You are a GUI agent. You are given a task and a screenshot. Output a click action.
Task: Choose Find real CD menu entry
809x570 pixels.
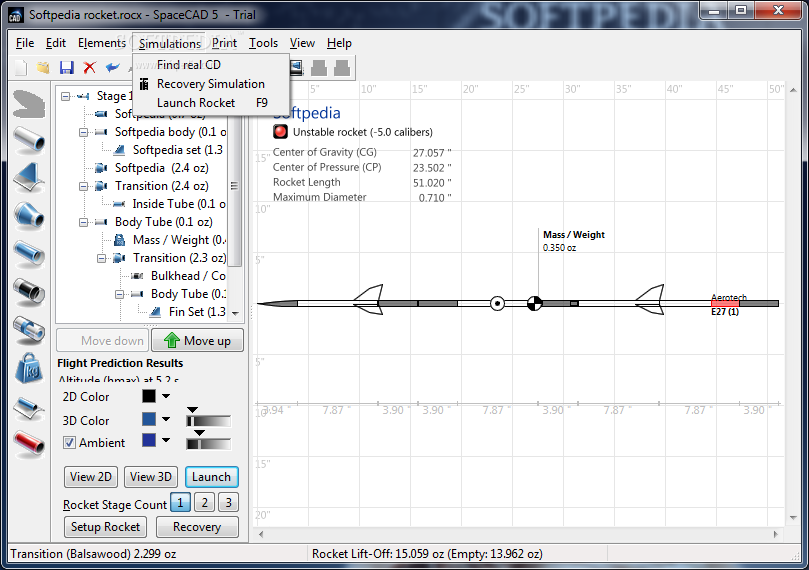tap(189, 64)
